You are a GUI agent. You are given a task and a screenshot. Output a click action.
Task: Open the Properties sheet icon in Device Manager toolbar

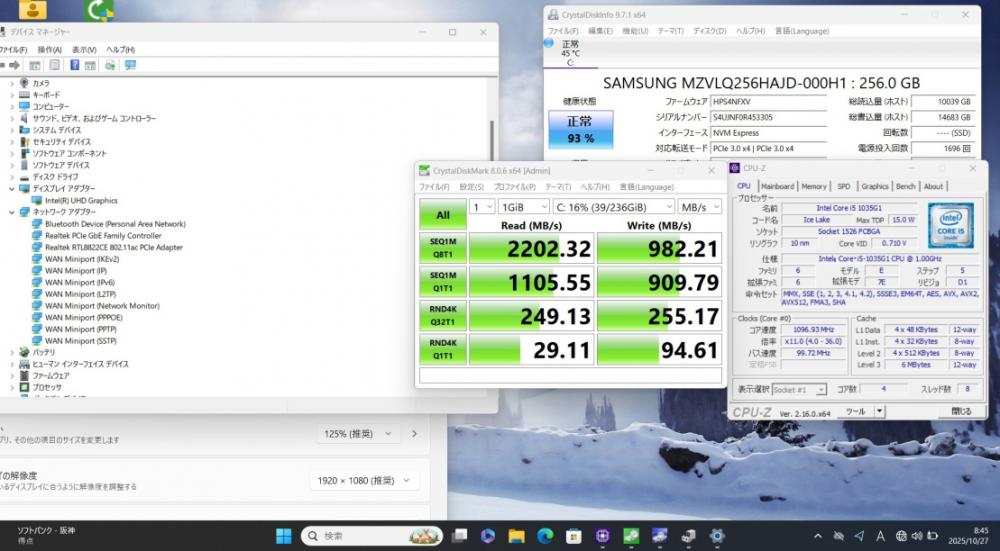55,65
